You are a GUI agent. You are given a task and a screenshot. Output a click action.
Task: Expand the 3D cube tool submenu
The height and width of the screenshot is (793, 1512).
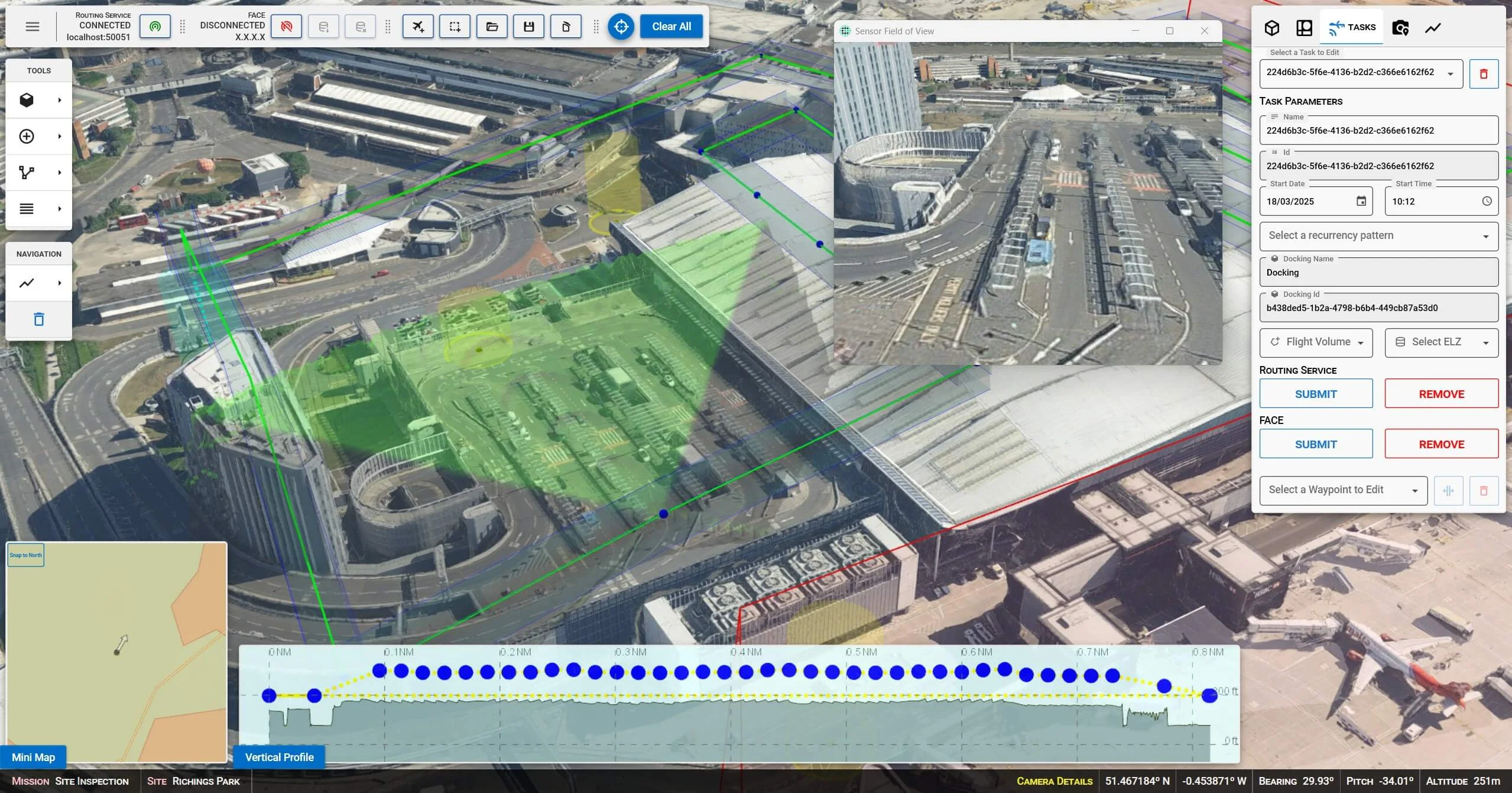click(x=59, y=100)
